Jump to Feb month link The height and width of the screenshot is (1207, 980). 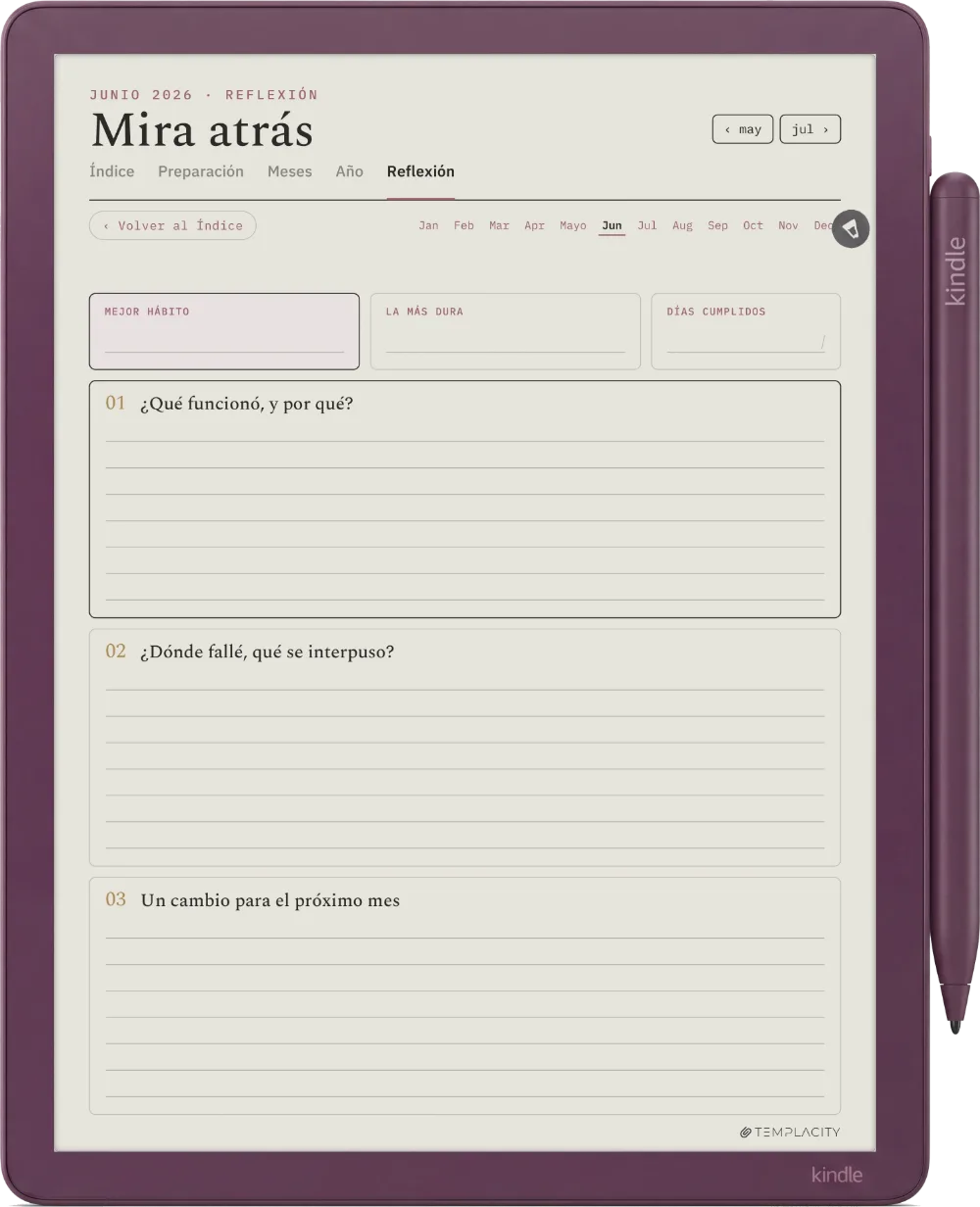[x=464, y=225]
